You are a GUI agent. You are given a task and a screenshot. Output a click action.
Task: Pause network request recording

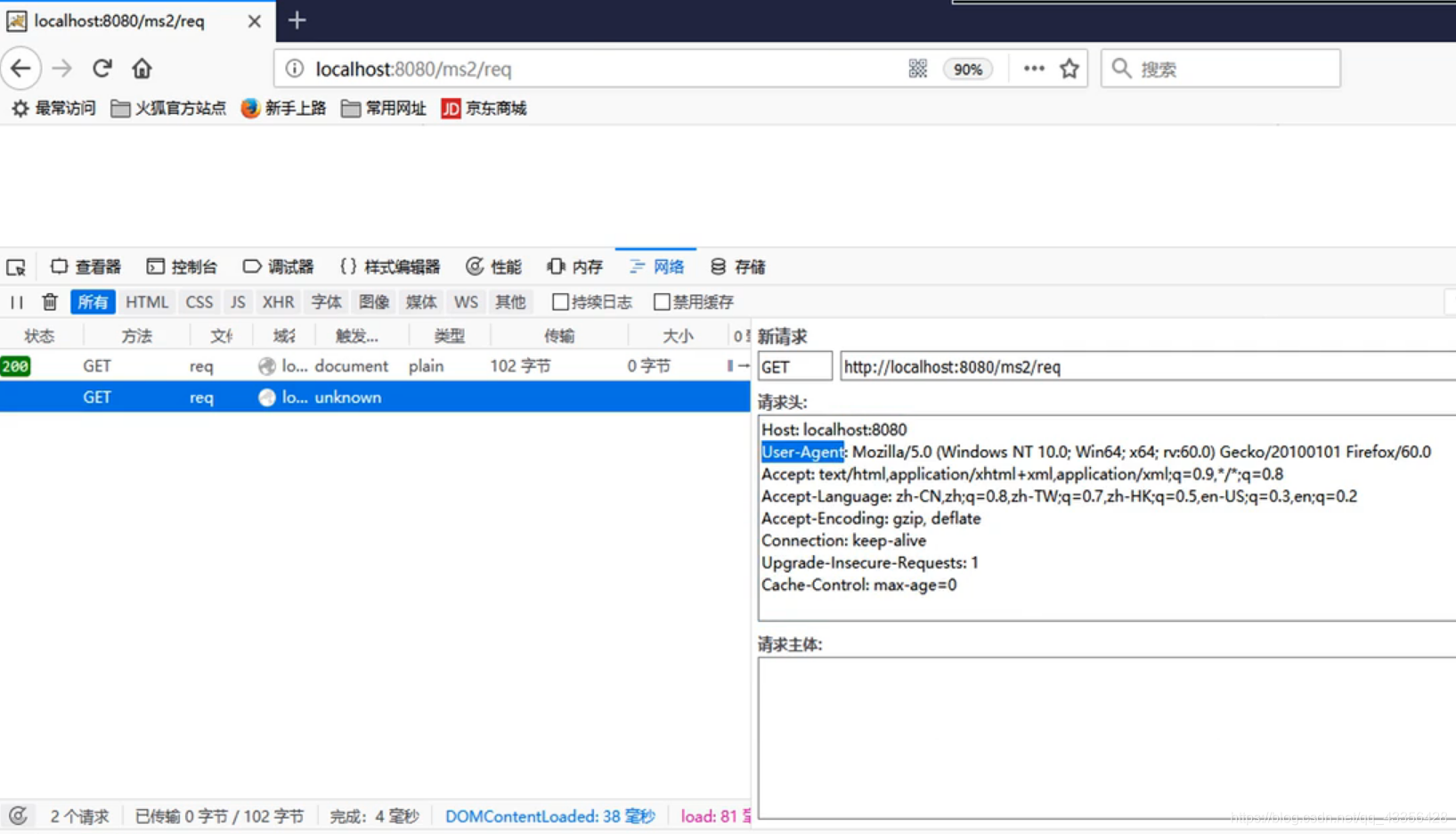tap(17, 302)
